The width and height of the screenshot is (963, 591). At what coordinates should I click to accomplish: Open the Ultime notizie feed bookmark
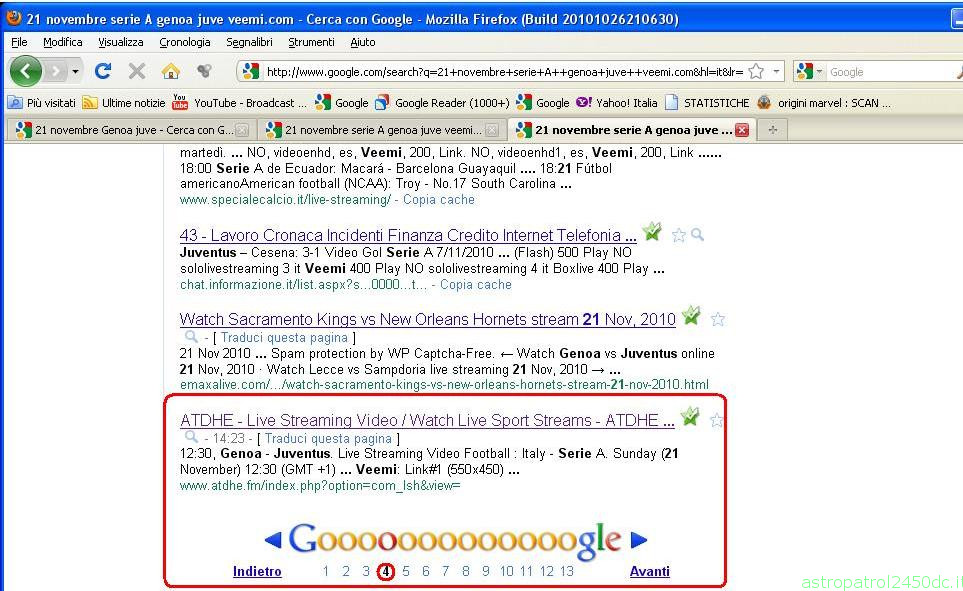pos(123,103)
